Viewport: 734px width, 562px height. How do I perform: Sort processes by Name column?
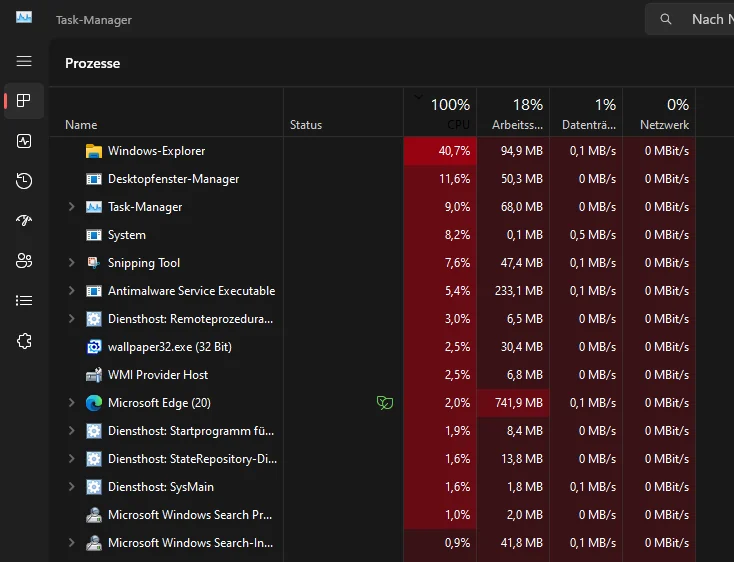click(x=166, y=112)
